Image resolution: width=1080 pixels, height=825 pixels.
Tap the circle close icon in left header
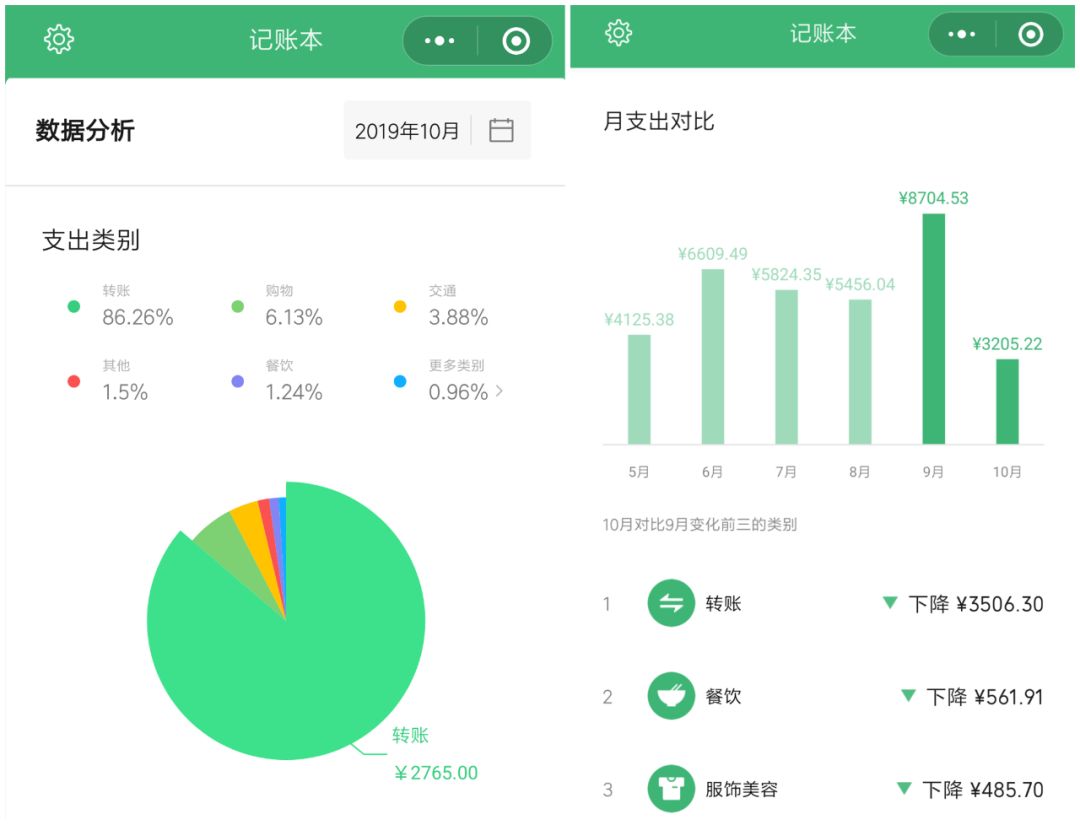[x=516, y=41]
